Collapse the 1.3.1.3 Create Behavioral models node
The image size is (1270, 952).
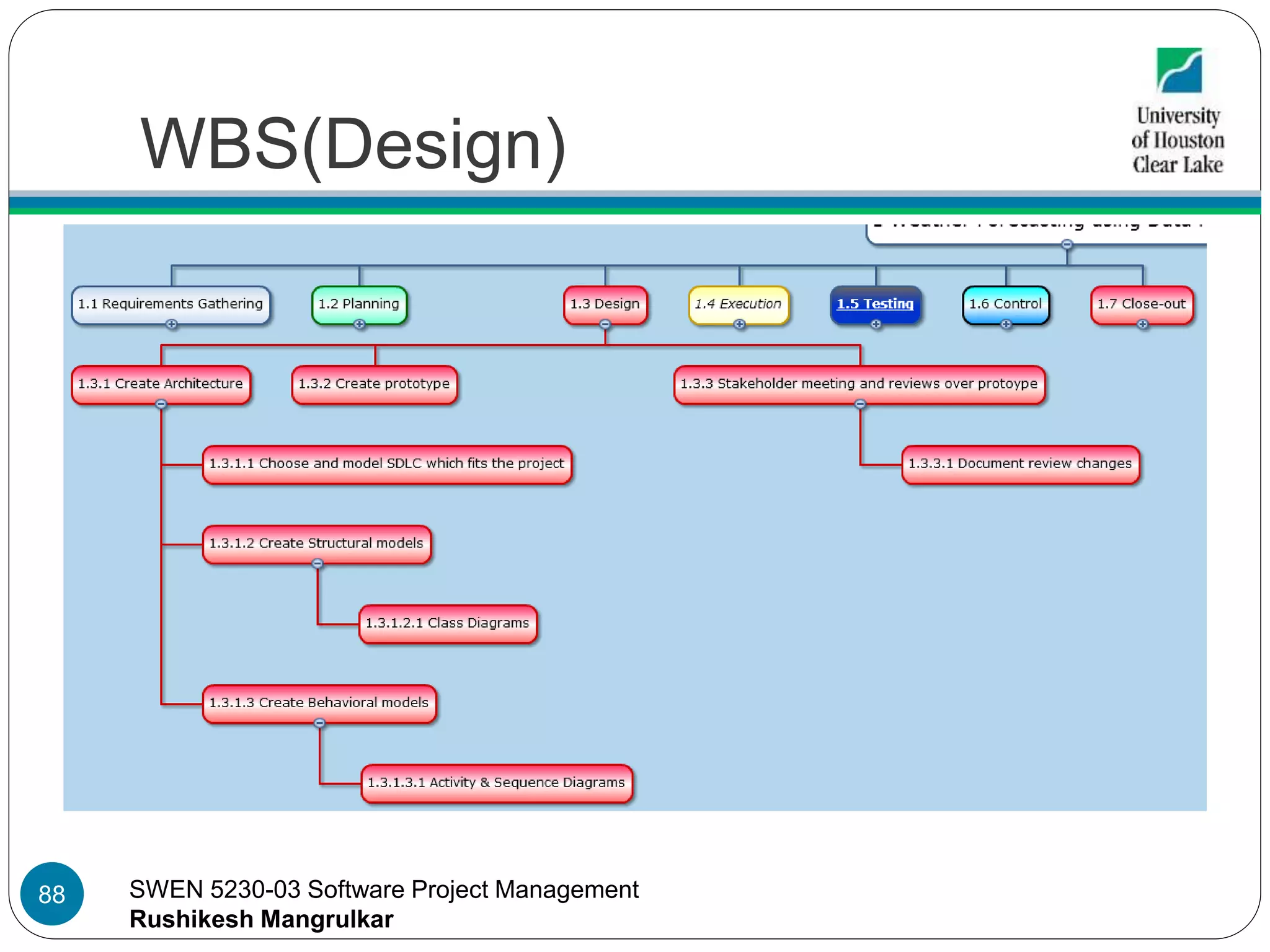click(x=319, y=723)
